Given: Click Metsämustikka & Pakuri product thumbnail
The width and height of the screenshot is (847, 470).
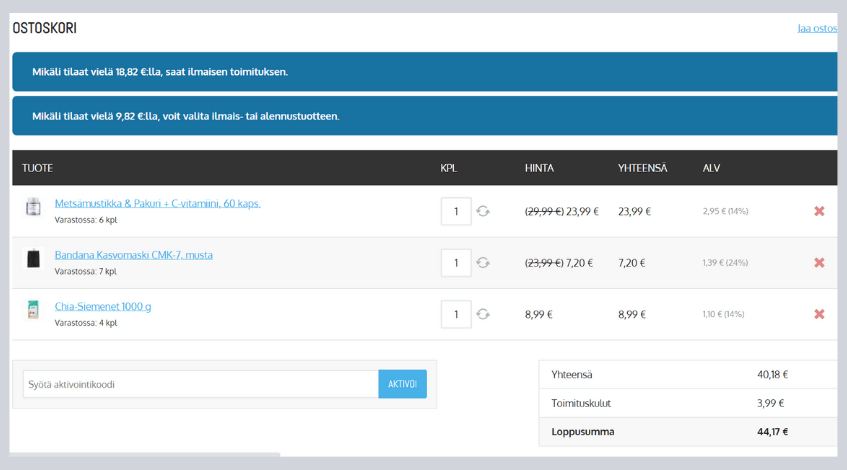Looking at the screenshot, I should pyautogui.click(x=33, y=208).
